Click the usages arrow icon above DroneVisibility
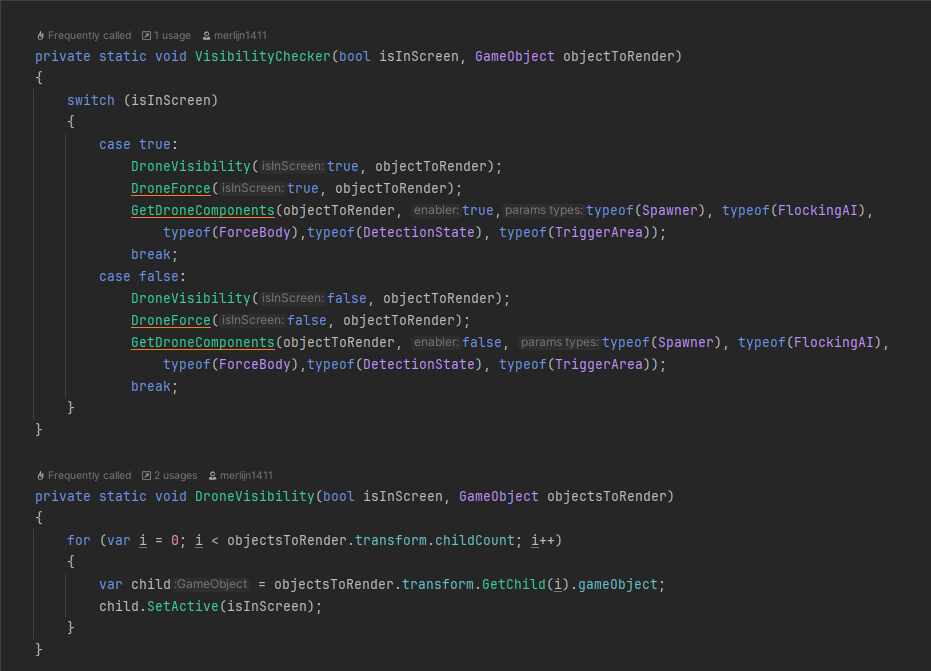The width and height of the screenshot is (931, 671). 147,475
